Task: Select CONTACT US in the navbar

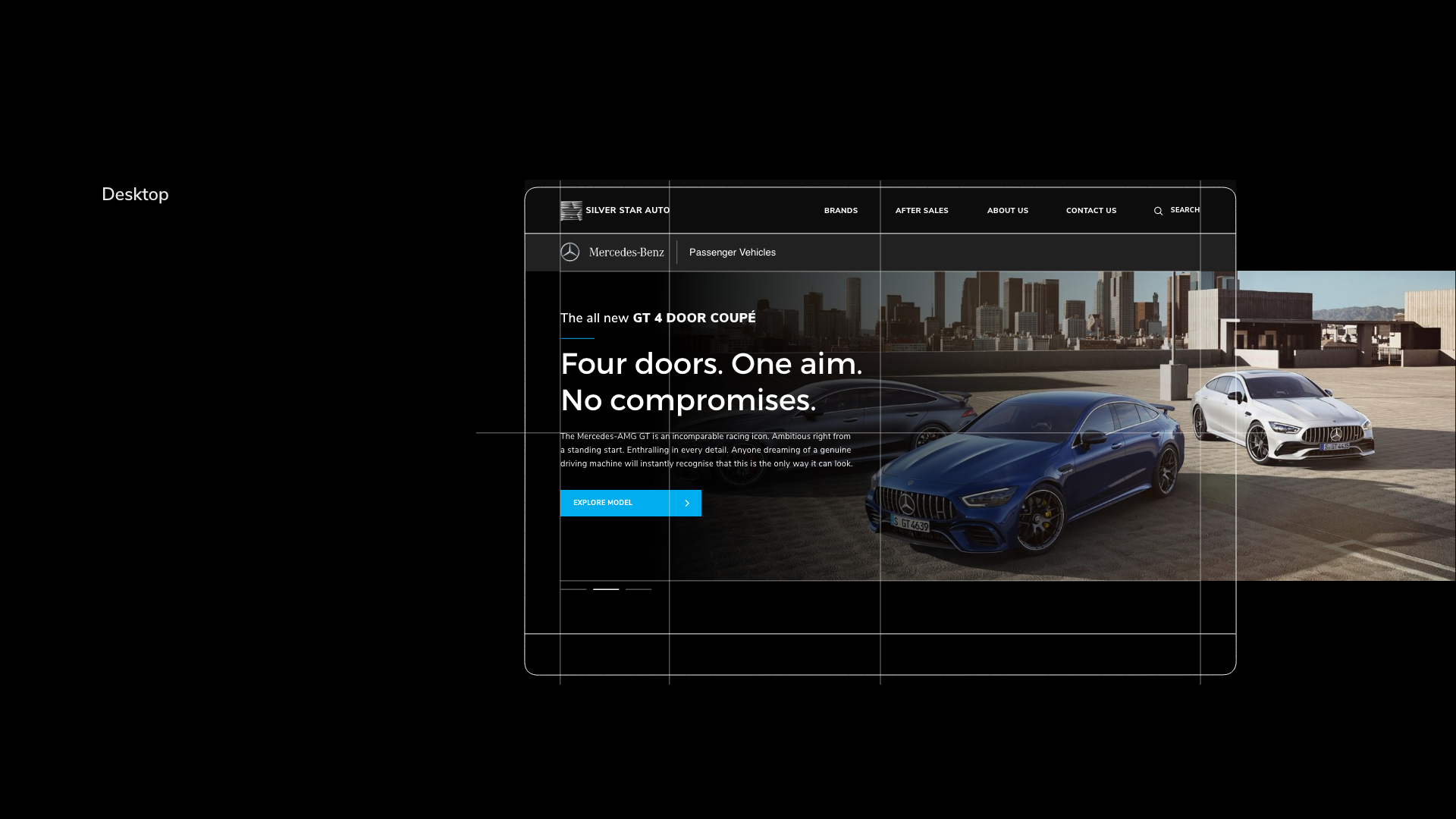Action: (x=1090, y=210)
